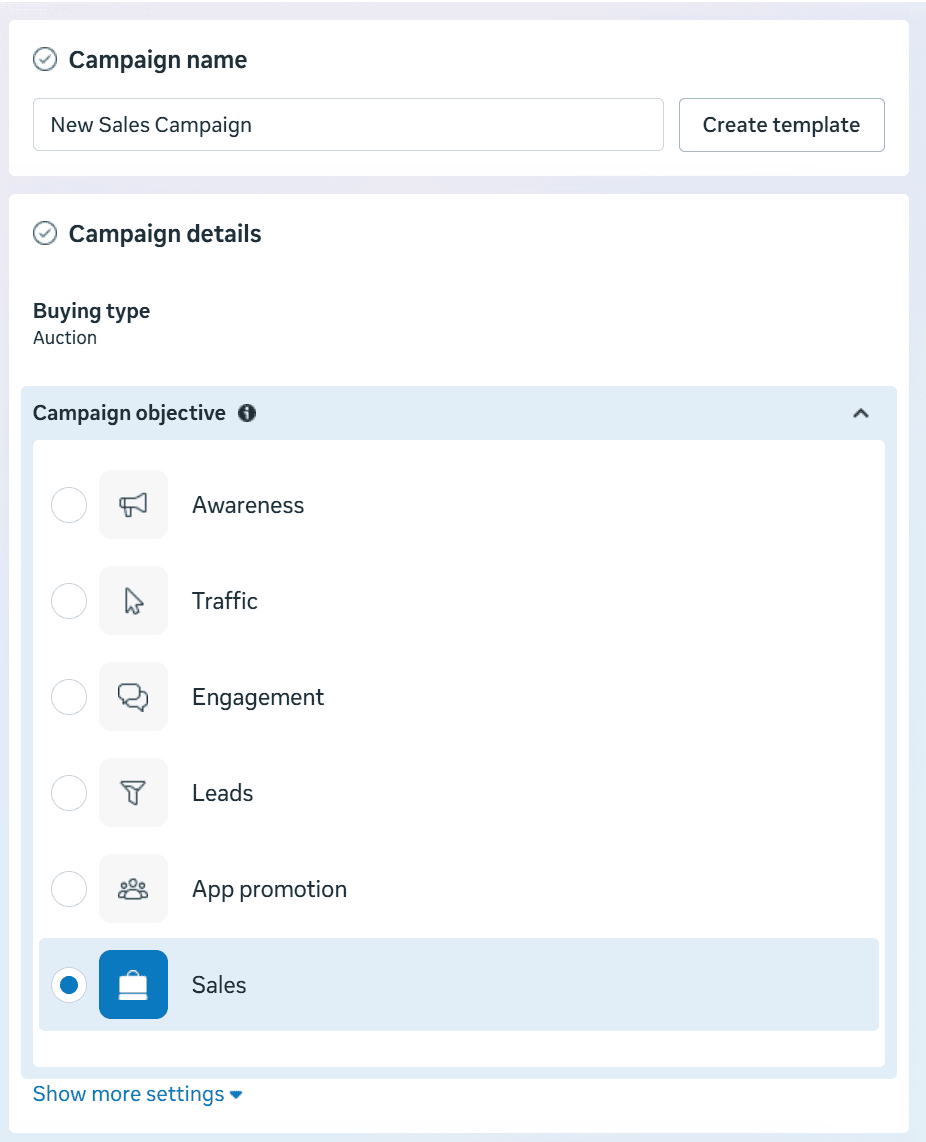
Task: Click the Awareness megaphone icon
Action: coord(133,505)
